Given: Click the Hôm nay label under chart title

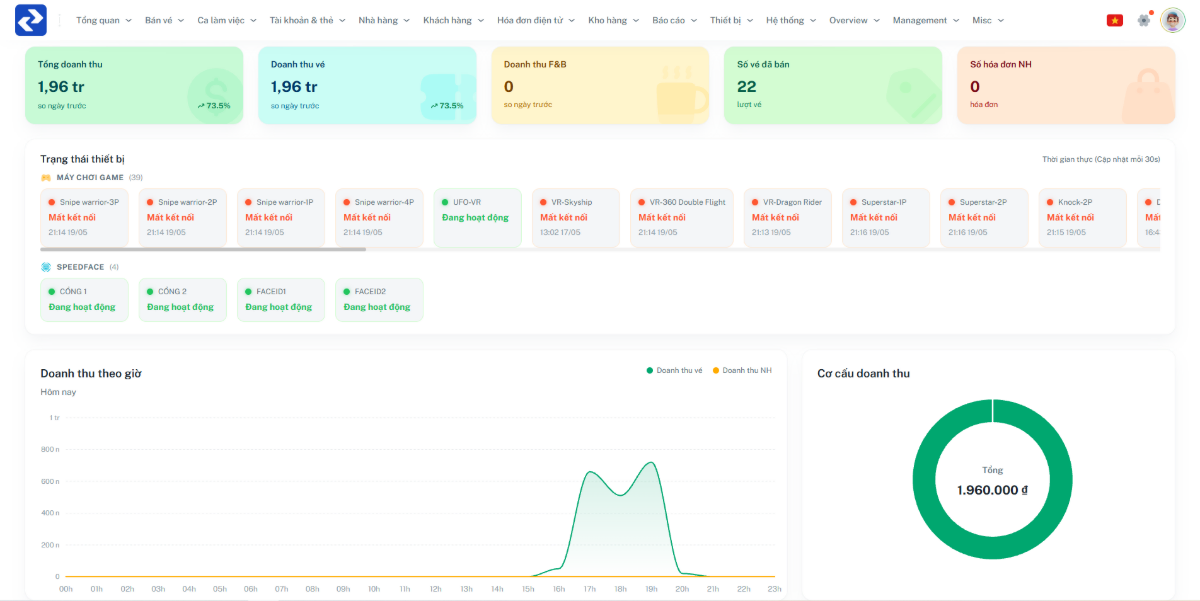Looking at the screenshot, I should click(x=58, y=392).
